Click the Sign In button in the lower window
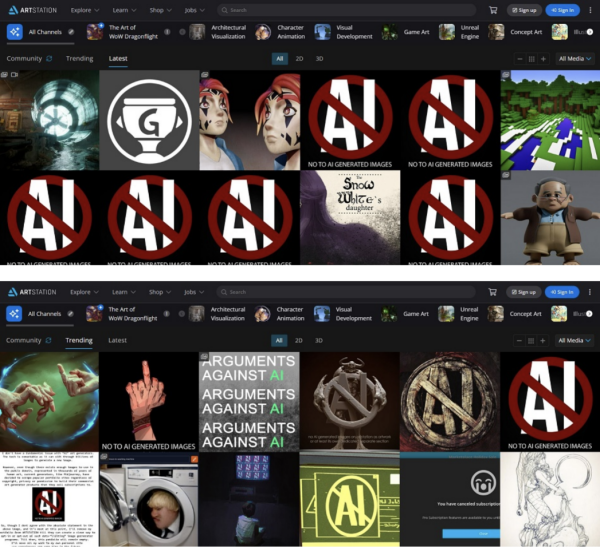Image resolution: width=600 pixels, height=547 pixels. click(562, 292)
